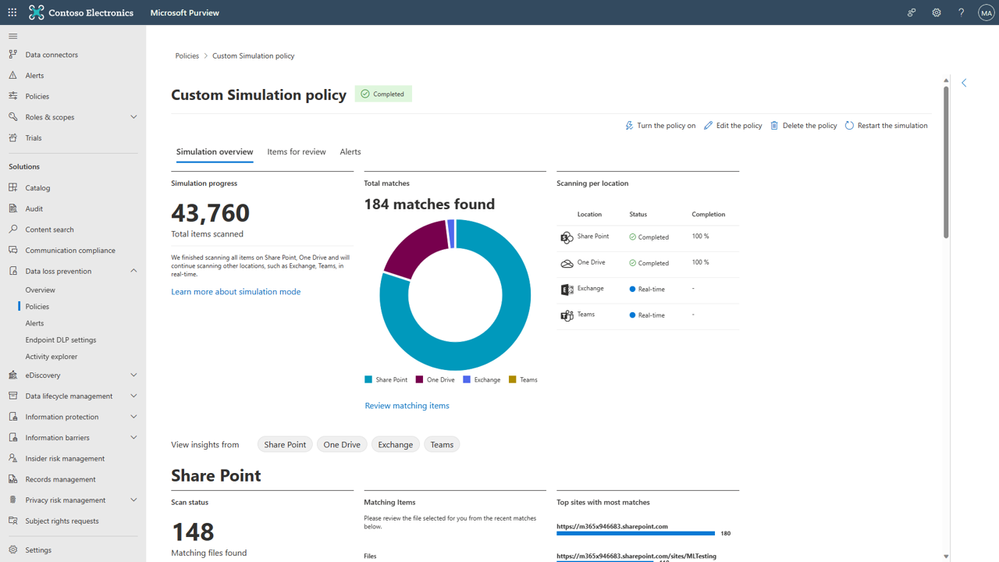Expand the Data lifecycle management chevron
This screenshot has height=562, width=999.
tap(133, 396)
